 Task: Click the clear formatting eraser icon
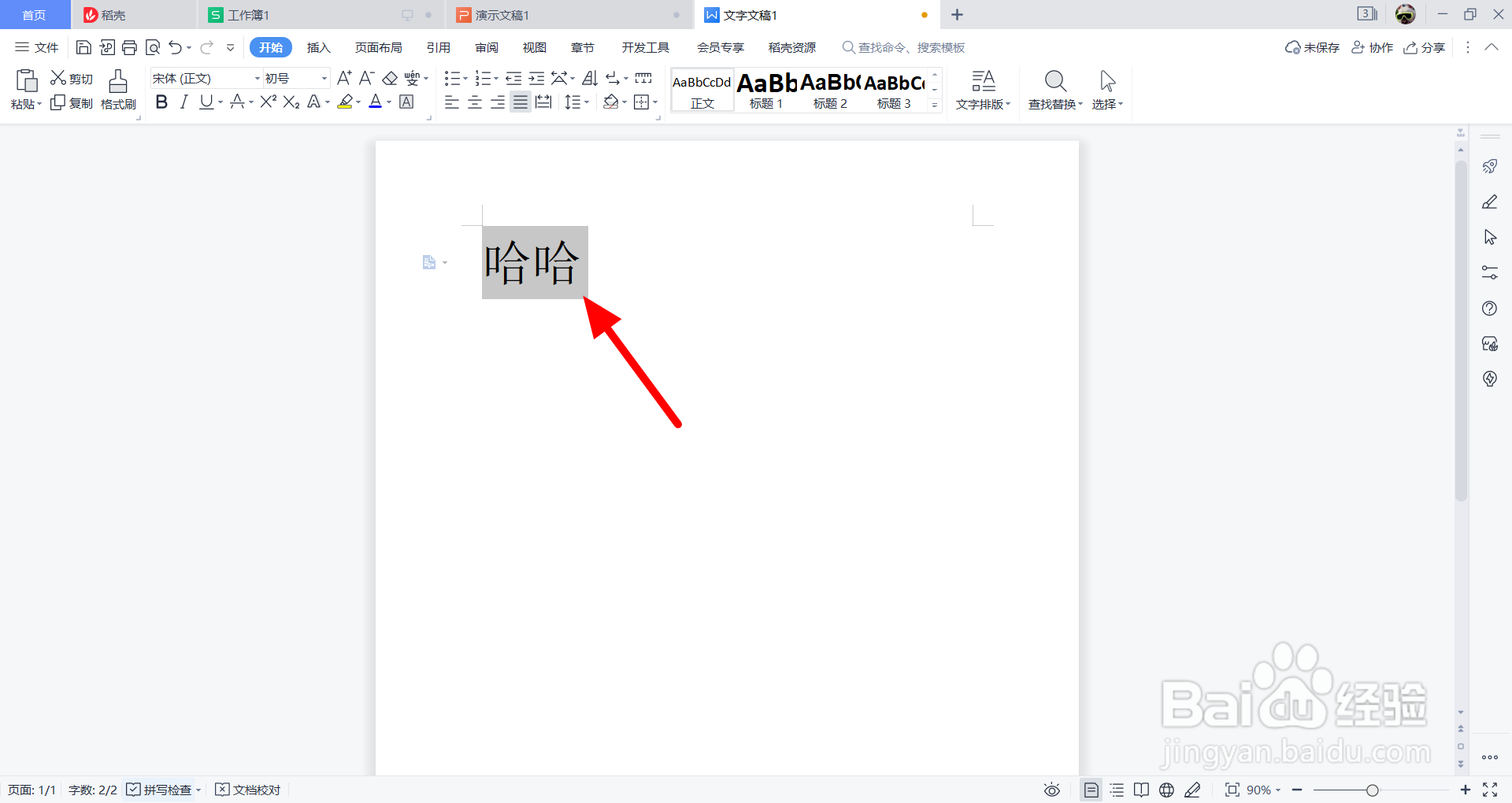pyautogui.click(x=390, y=78)
